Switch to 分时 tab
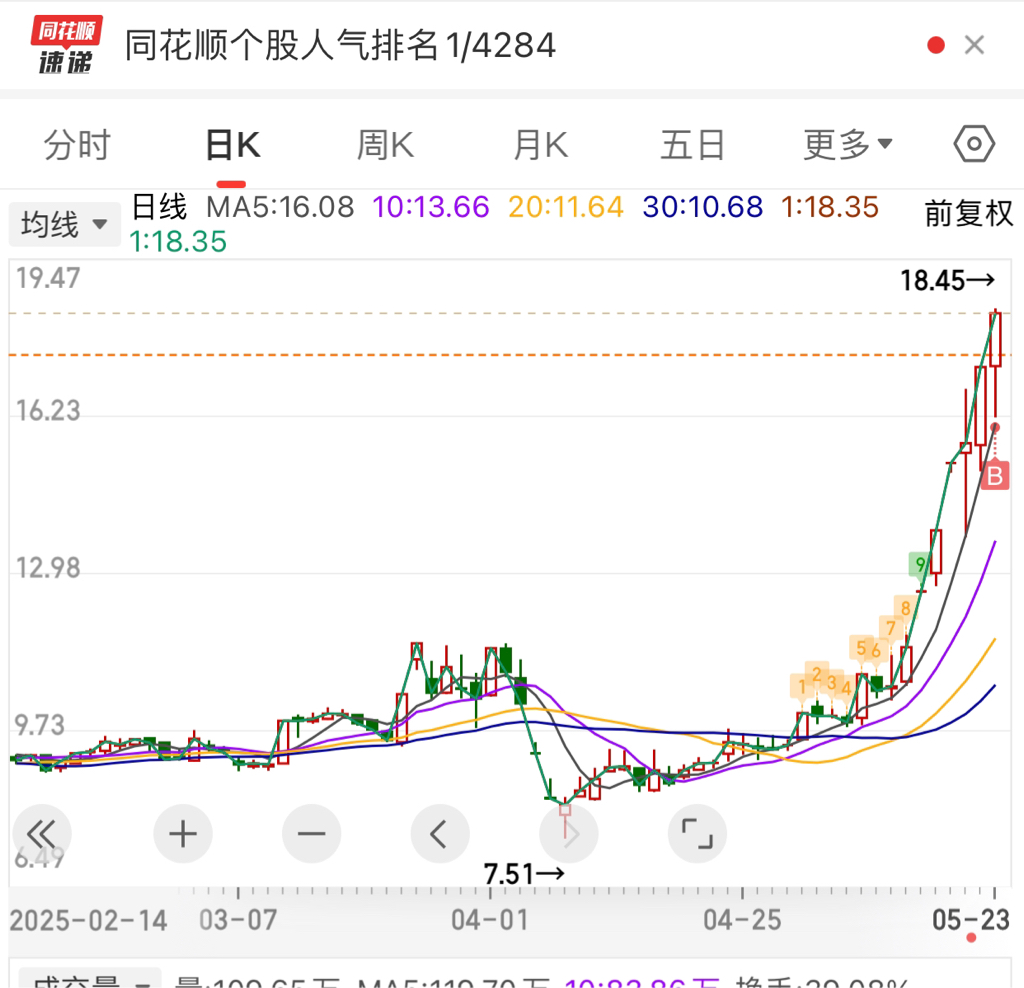This screenshot has width=1024, height=988. click(x=77, y=145)
